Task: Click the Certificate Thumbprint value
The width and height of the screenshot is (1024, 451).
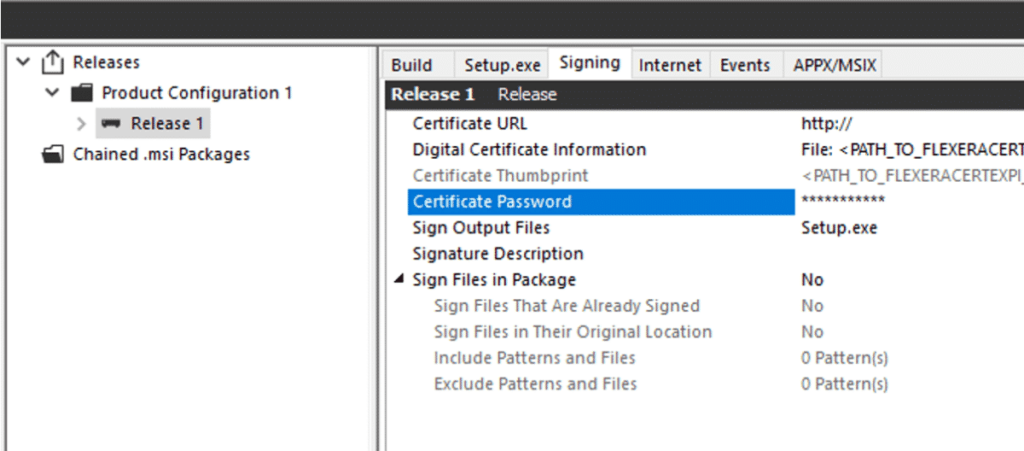Action: [x=912, y=176]
